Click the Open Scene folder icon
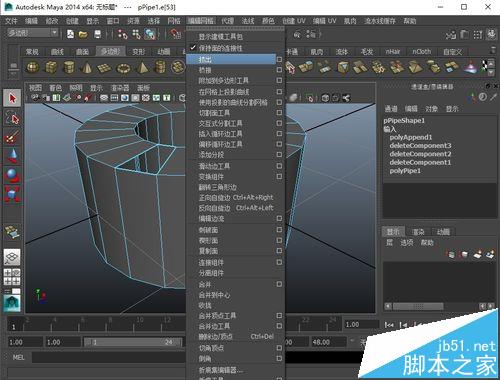Viewport: 500px width, 380px height. coord(83,34)
